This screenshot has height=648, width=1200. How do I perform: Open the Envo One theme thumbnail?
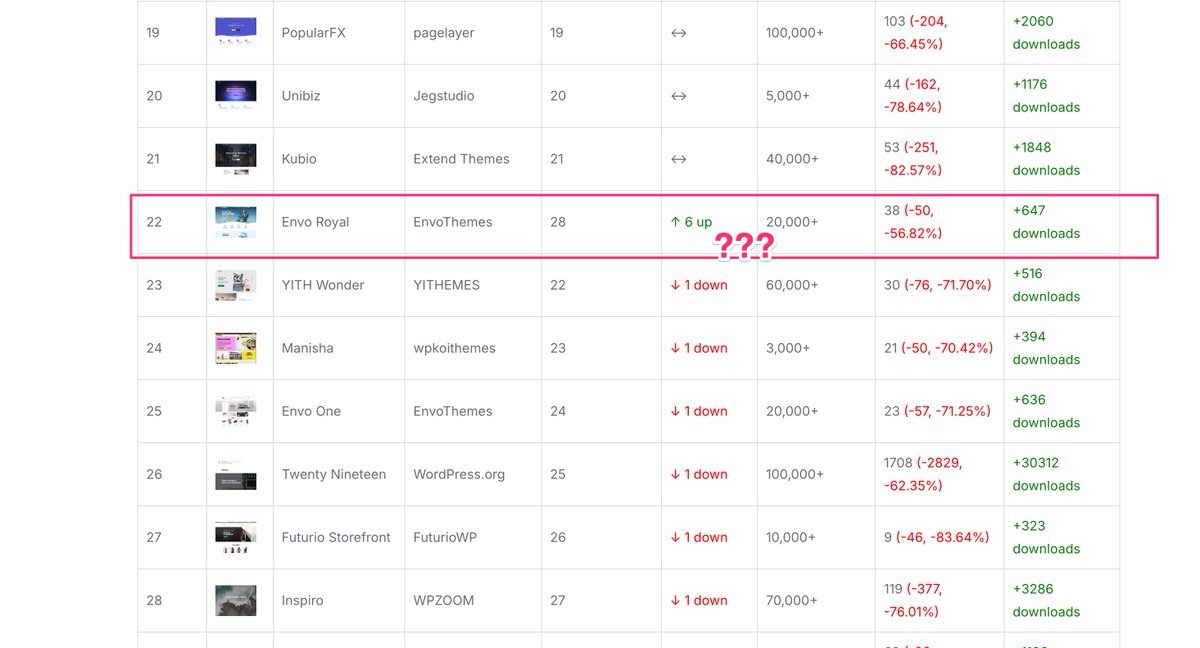(236, 411)
